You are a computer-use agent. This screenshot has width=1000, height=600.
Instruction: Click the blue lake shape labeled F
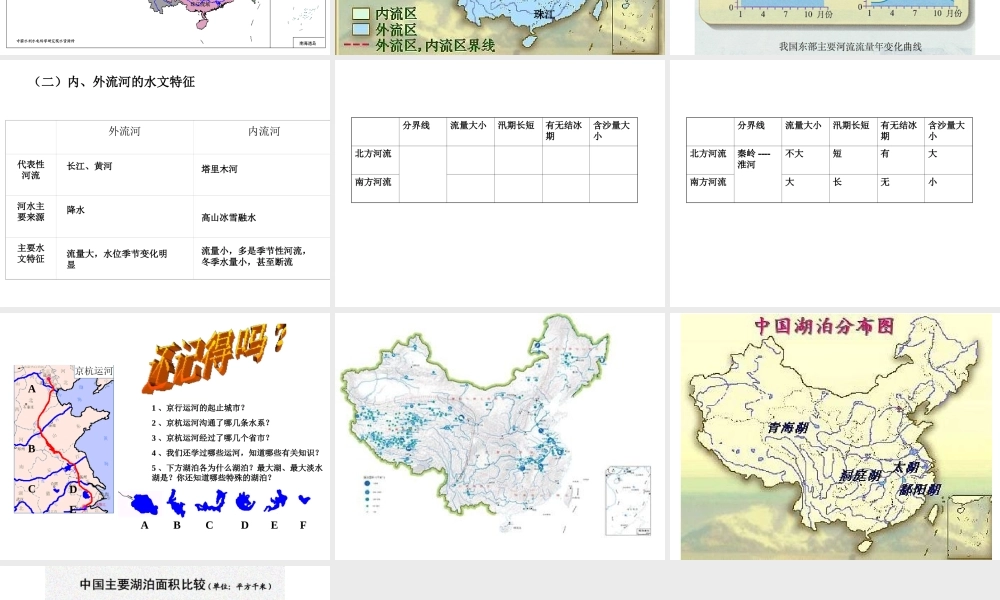[x=304, y=499]
